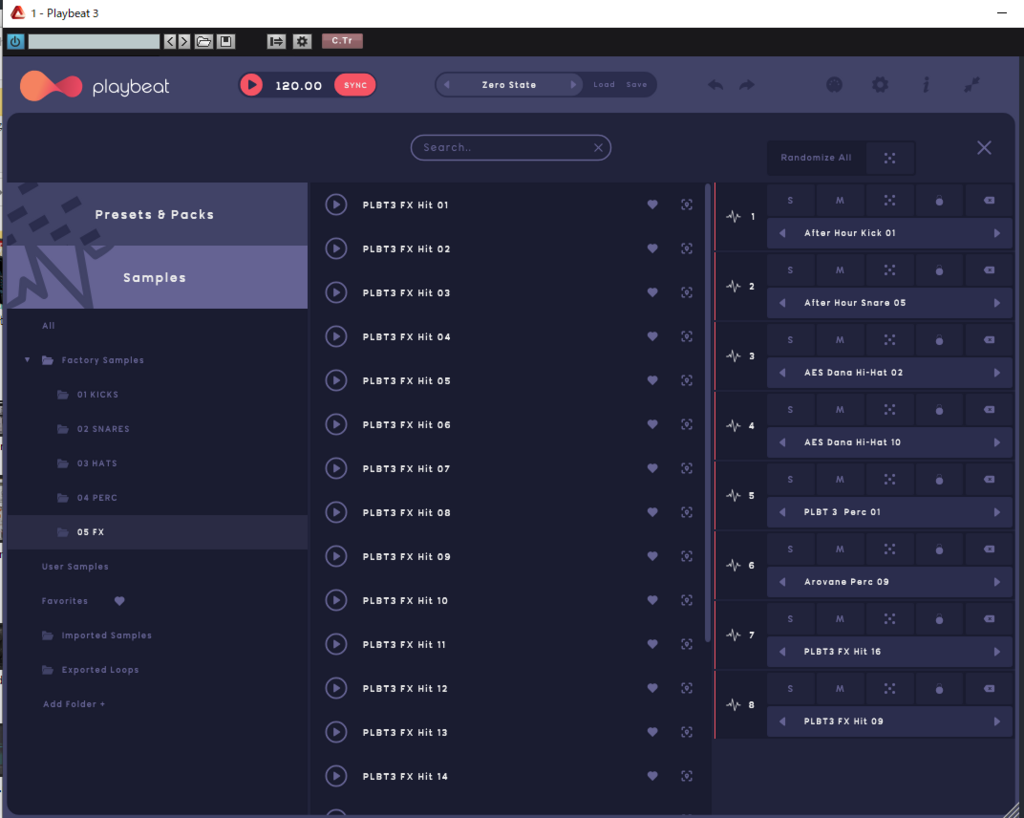Clear the sample on track 2

click(989, 270)
